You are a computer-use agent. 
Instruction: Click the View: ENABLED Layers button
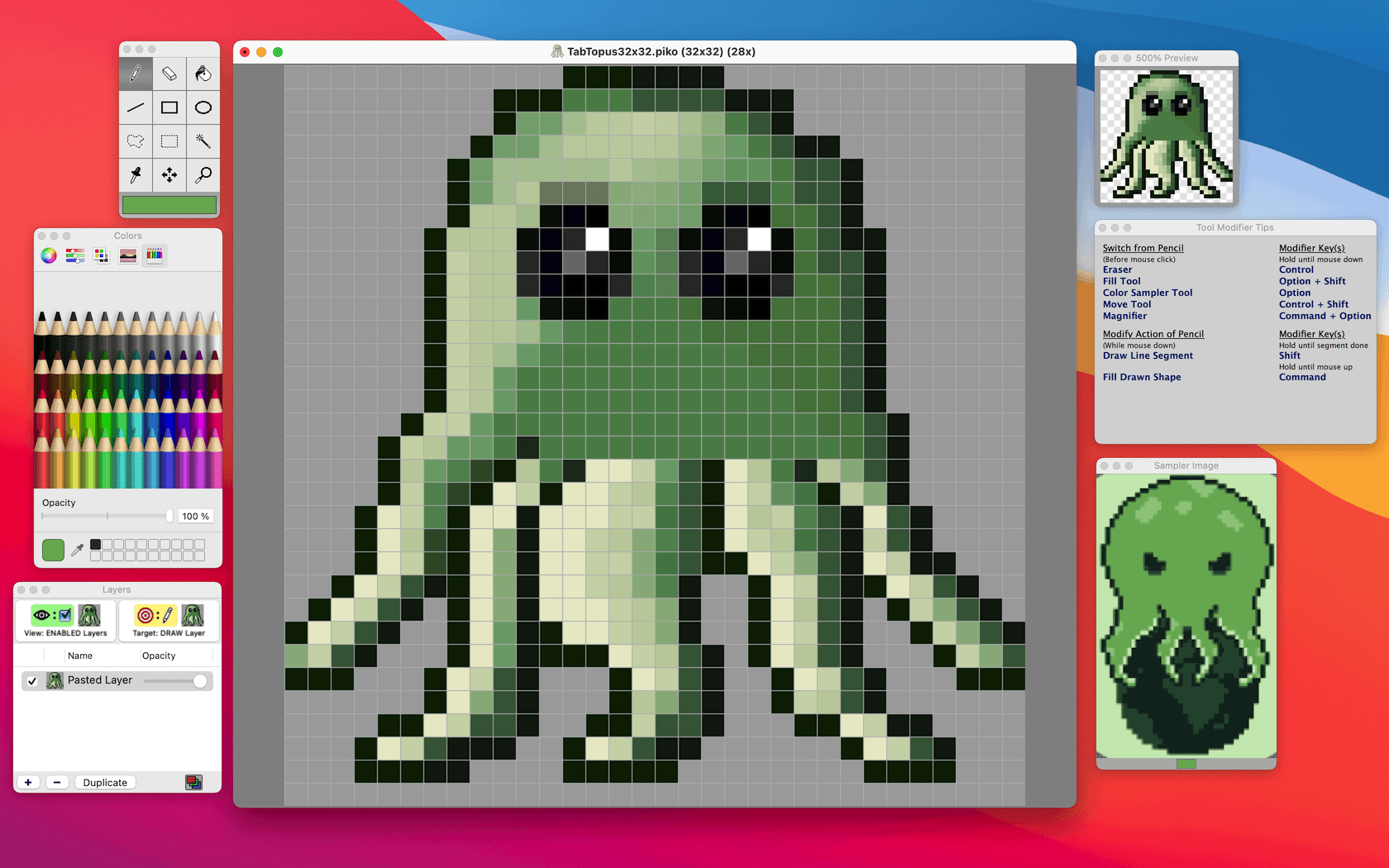pos(65,620)
